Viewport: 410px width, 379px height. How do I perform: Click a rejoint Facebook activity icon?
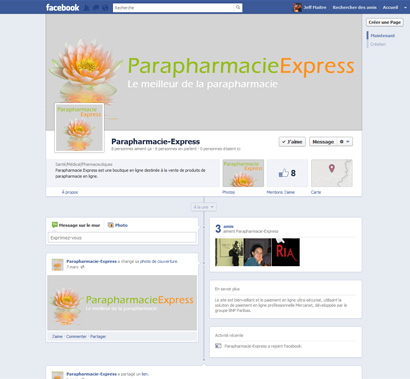click(218, 346)
